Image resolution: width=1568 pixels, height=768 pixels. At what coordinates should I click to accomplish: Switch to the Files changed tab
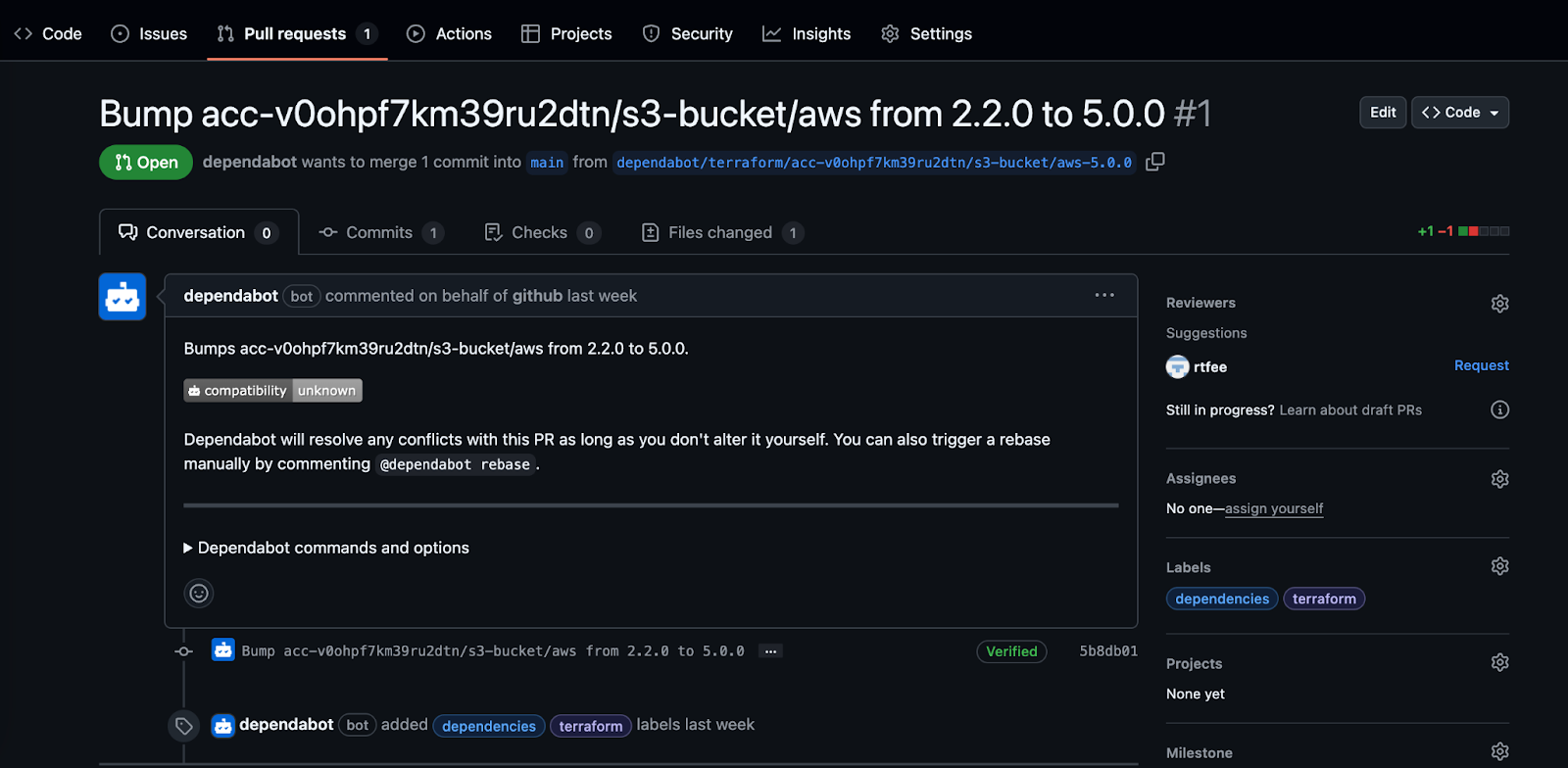point(722,232)
